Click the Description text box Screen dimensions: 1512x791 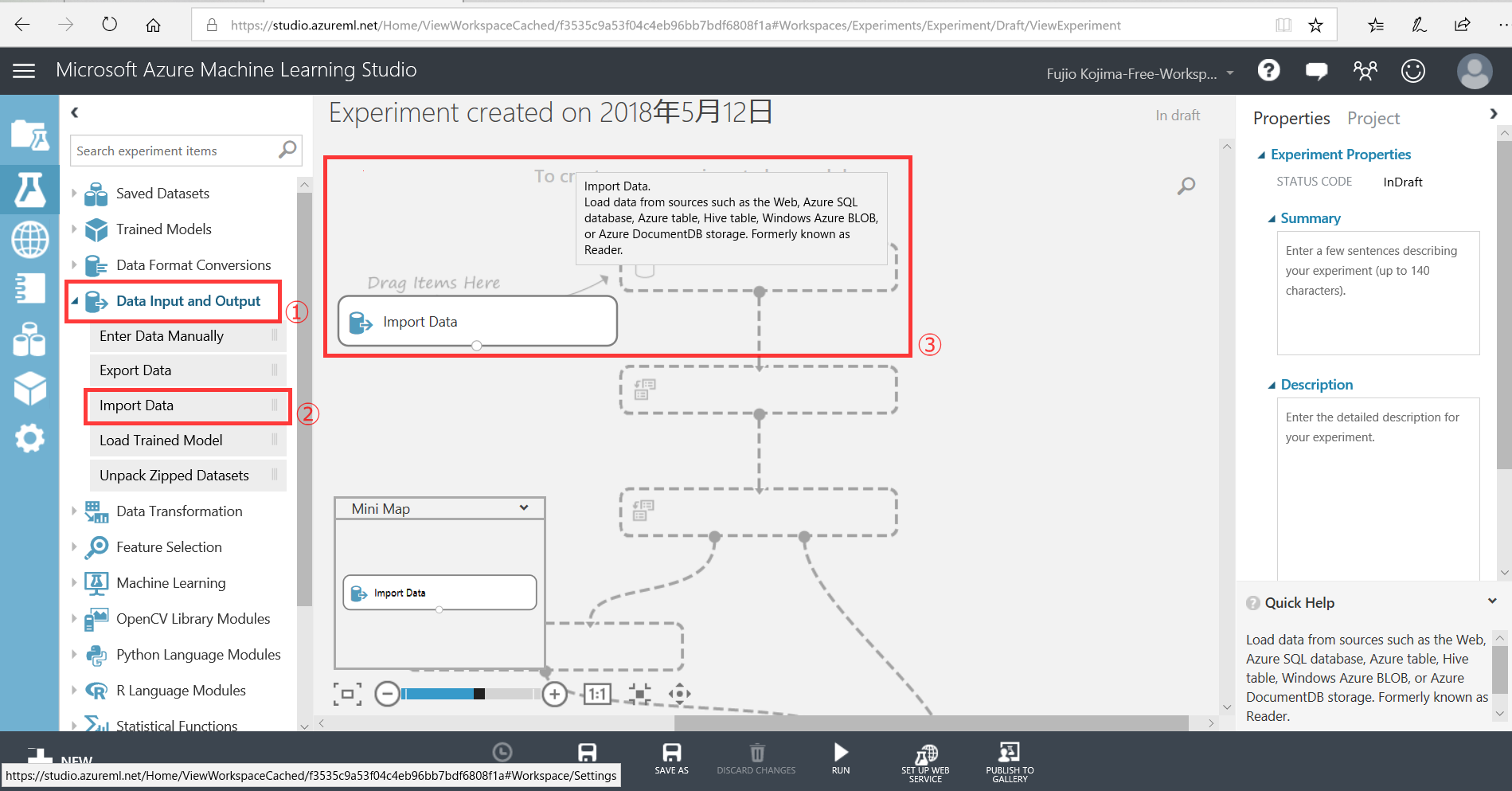tap(1378, 489)
